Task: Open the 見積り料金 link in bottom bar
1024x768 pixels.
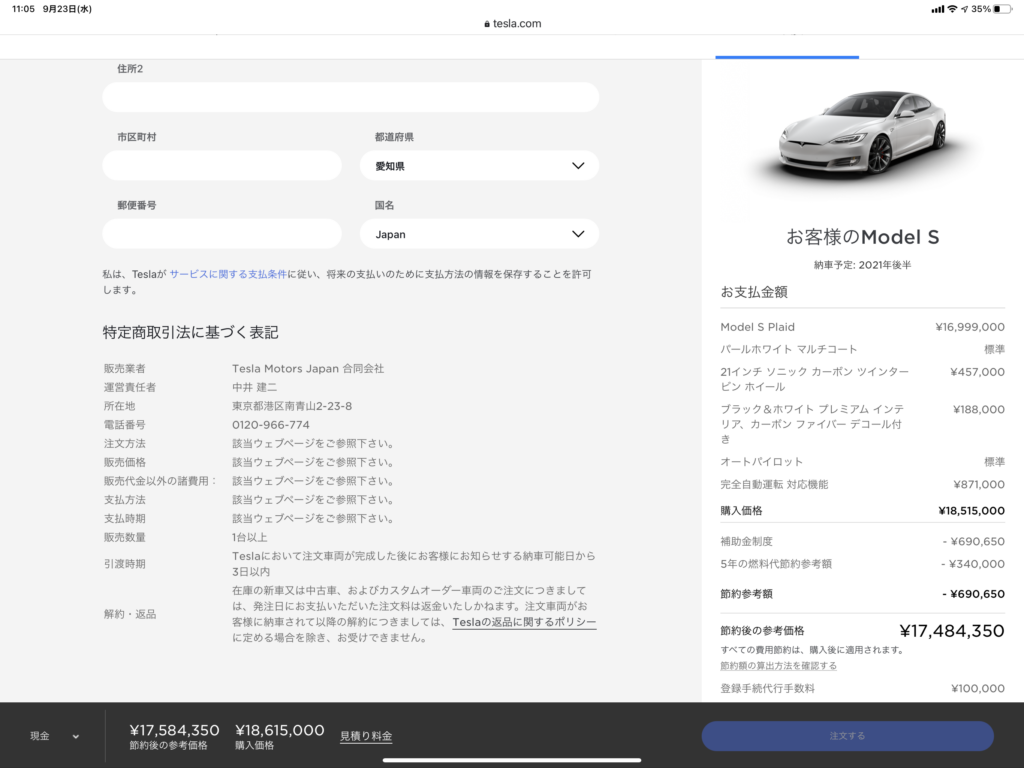Action: point(366,737)
